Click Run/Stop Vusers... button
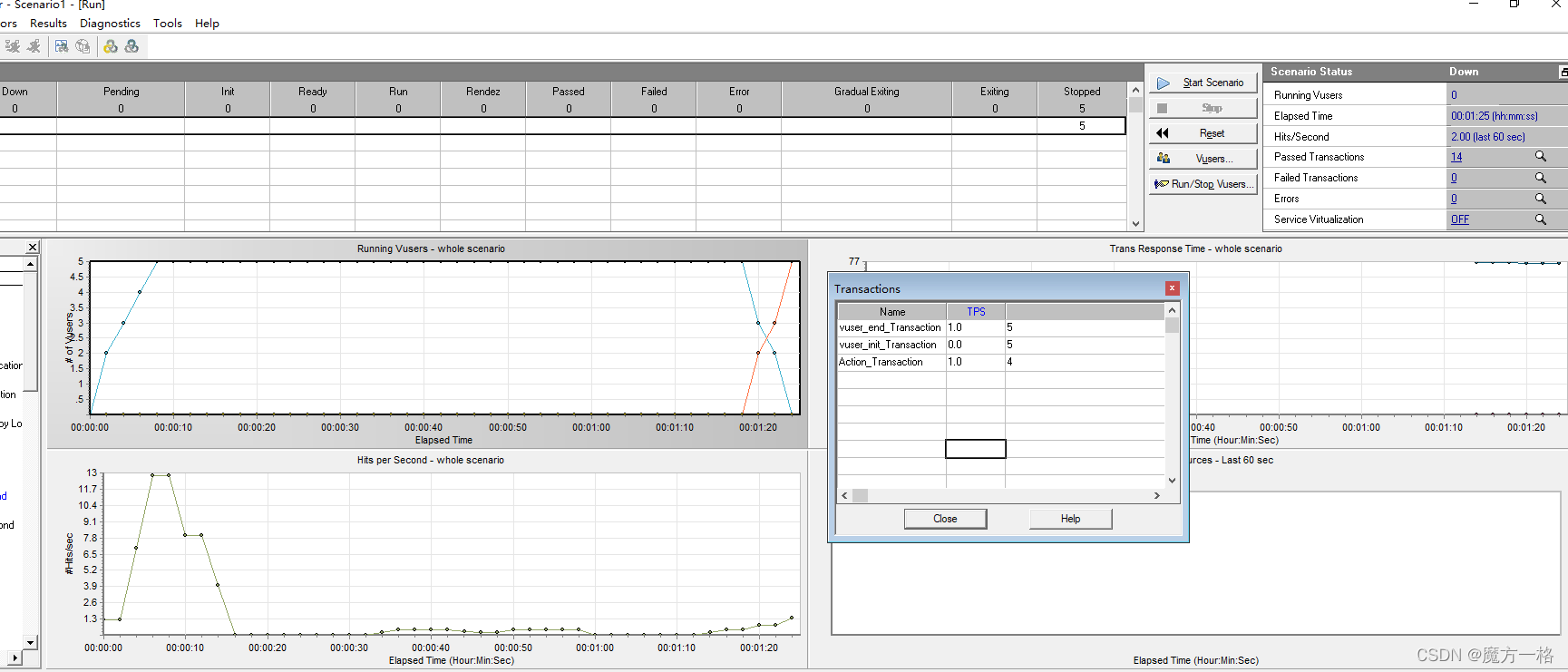 pos(1203,184)
